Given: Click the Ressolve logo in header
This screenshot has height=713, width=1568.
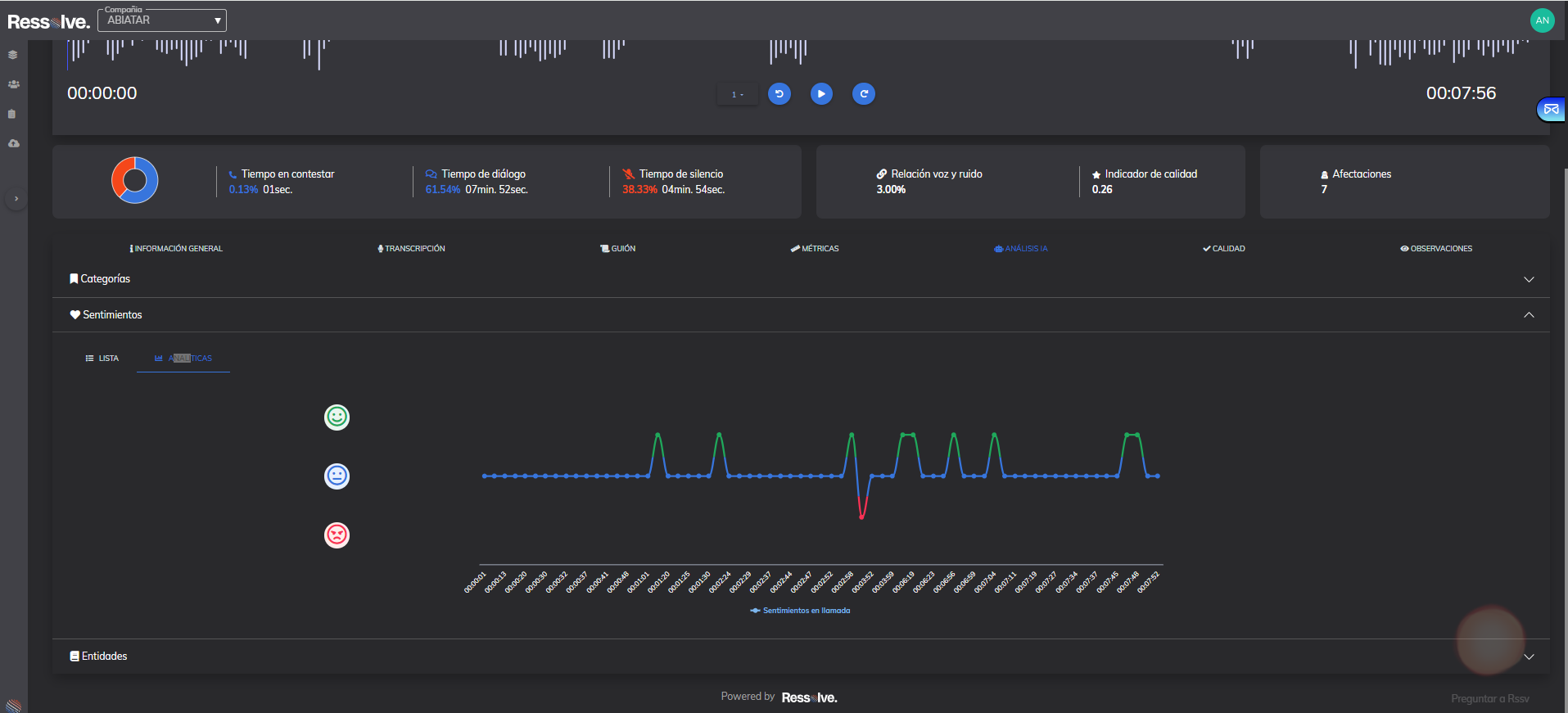Looking at the screenshot, I should click(x=48, y=22).
